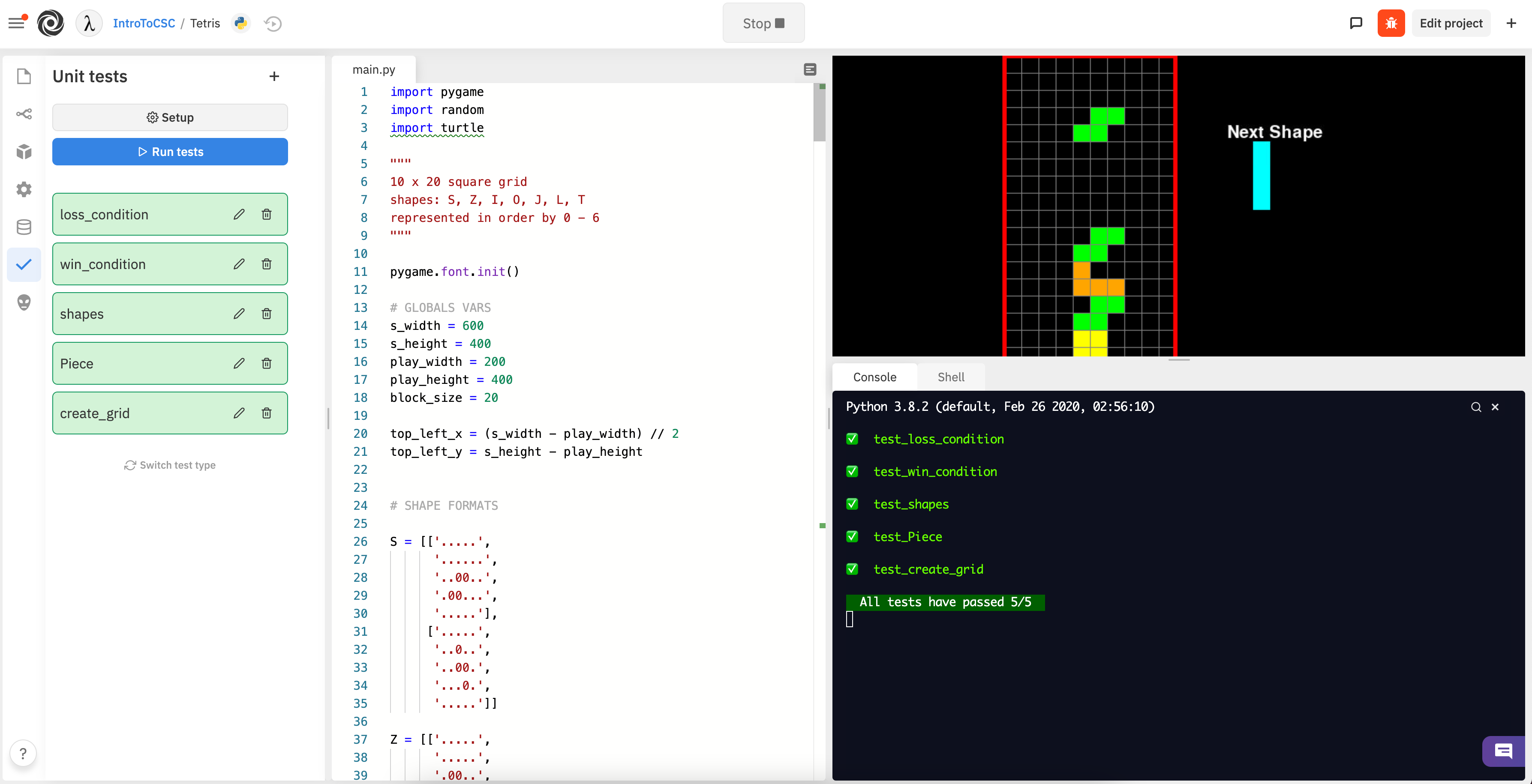Edit the win_condition test with the pencil icon
Screen dimensions: 1532x784
coord(239,264)
